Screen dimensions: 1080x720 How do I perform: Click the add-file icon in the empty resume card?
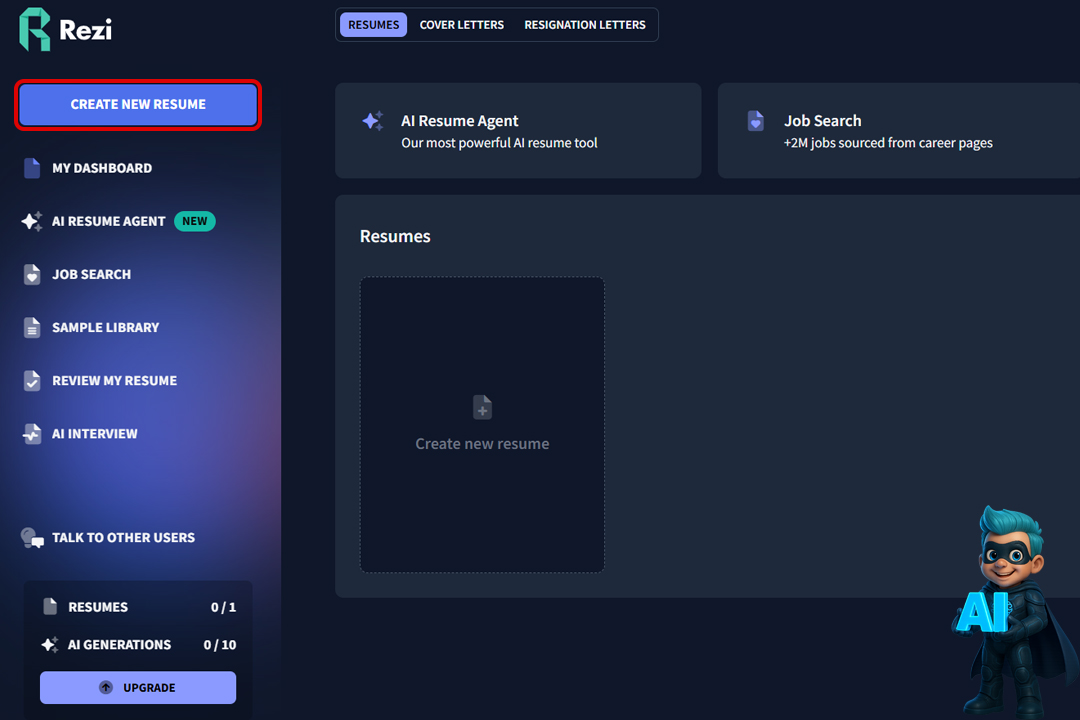click(x=482, y=407)
